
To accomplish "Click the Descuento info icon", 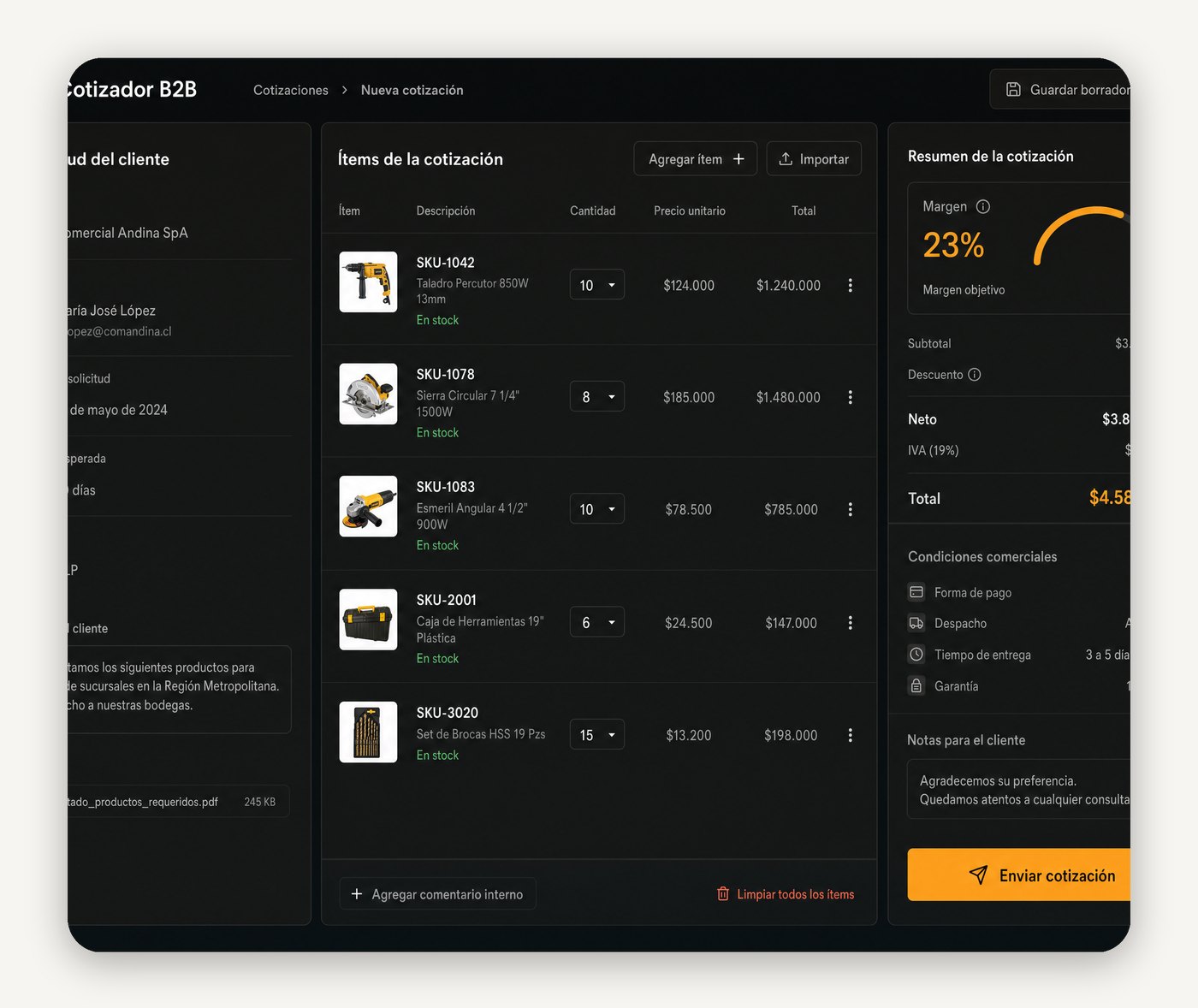I will tap(974, 374).
